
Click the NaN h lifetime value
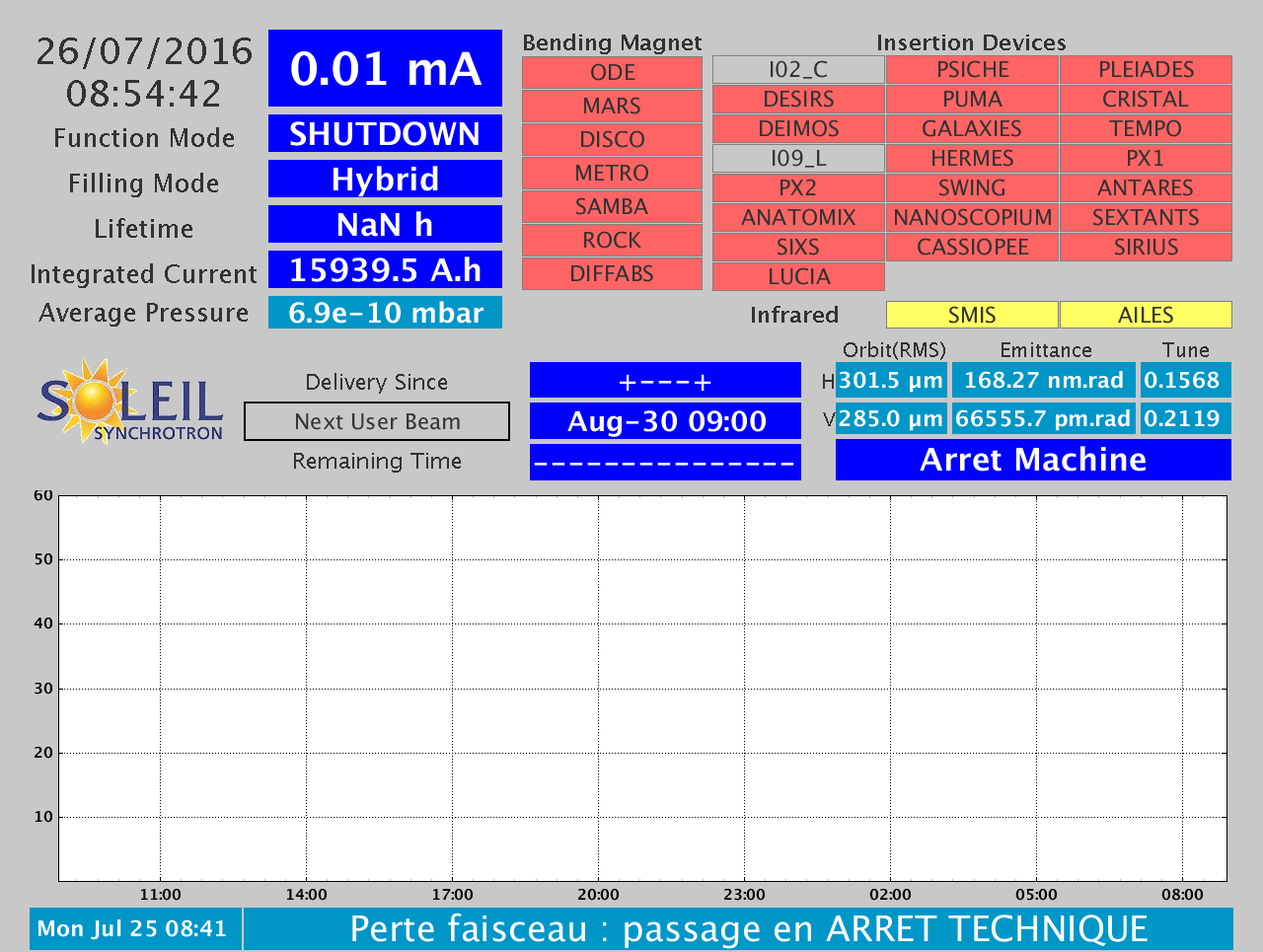[385, 224]
